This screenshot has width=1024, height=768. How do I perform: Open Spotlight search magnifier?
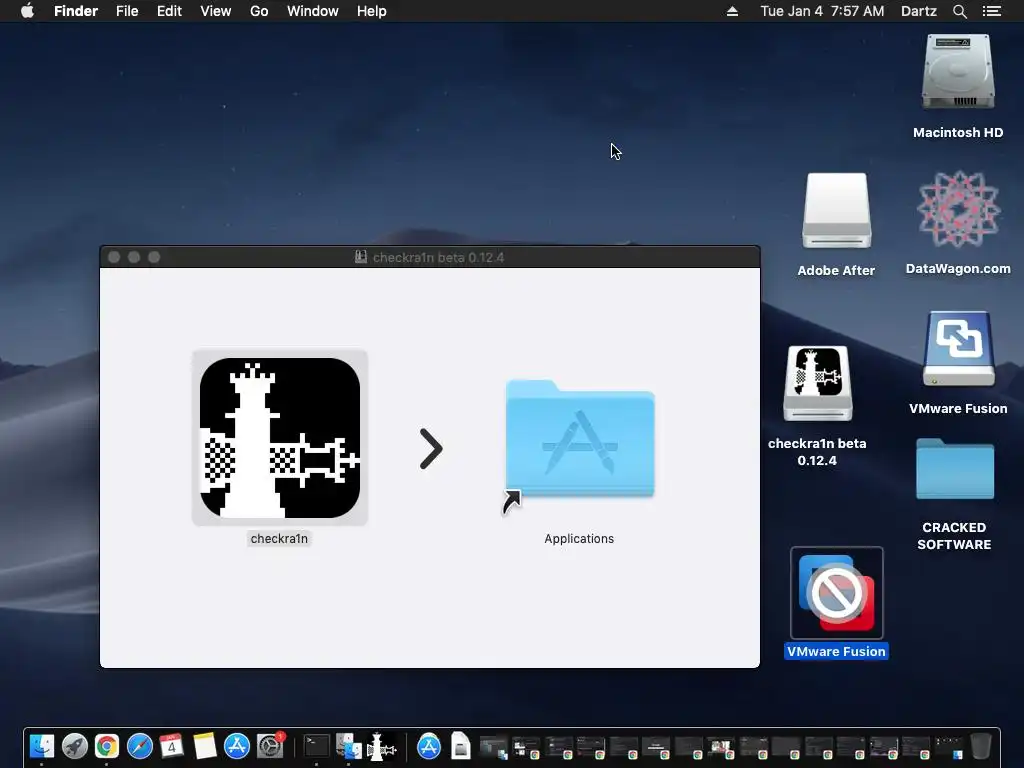[959, 11]
